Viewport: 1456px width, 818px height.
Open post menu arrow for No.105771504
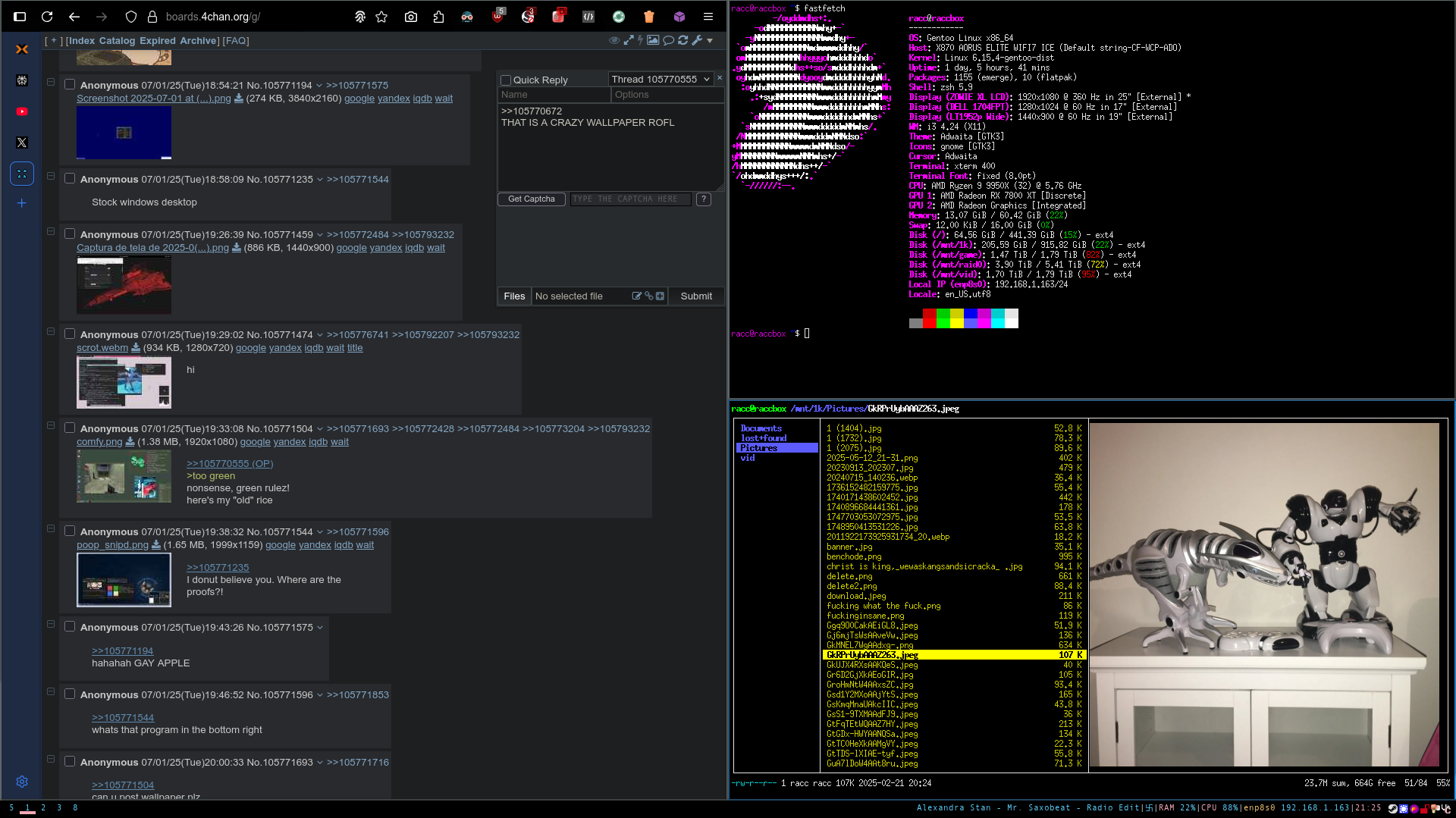click(320, 429)
